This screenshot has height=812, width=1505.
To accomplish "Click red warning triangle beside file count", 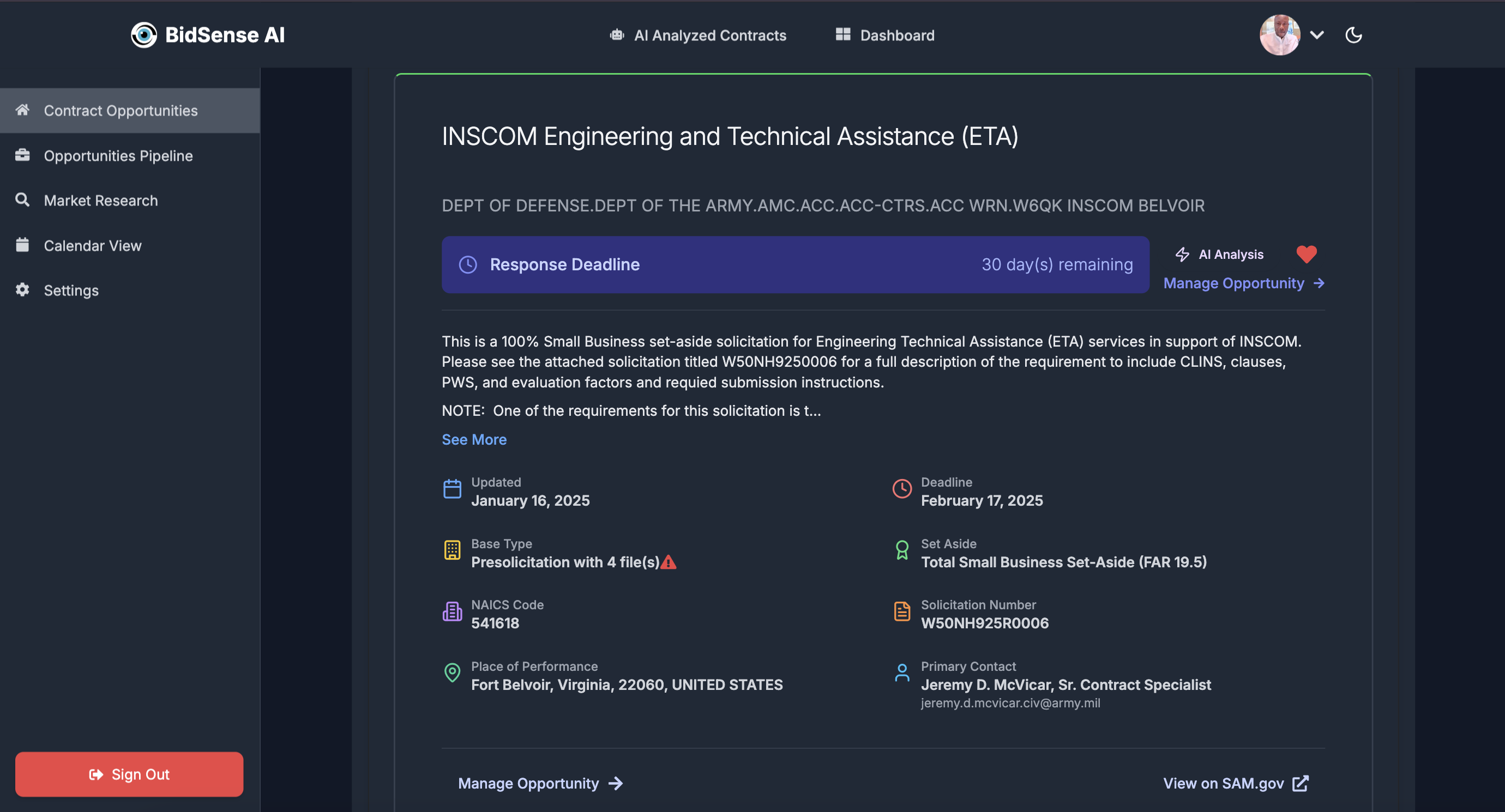I will tap(669, 562).
